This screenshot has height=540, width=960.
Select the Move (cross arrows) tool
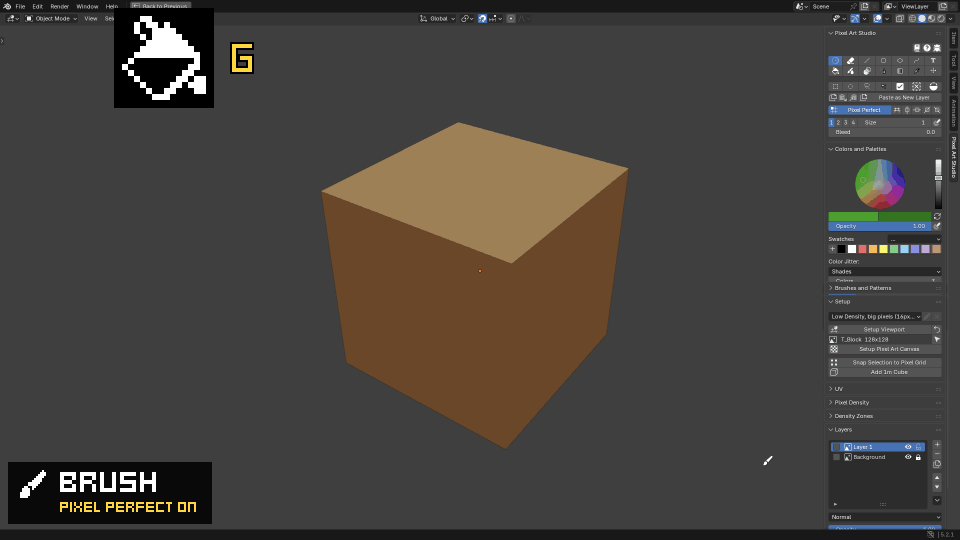933,71
